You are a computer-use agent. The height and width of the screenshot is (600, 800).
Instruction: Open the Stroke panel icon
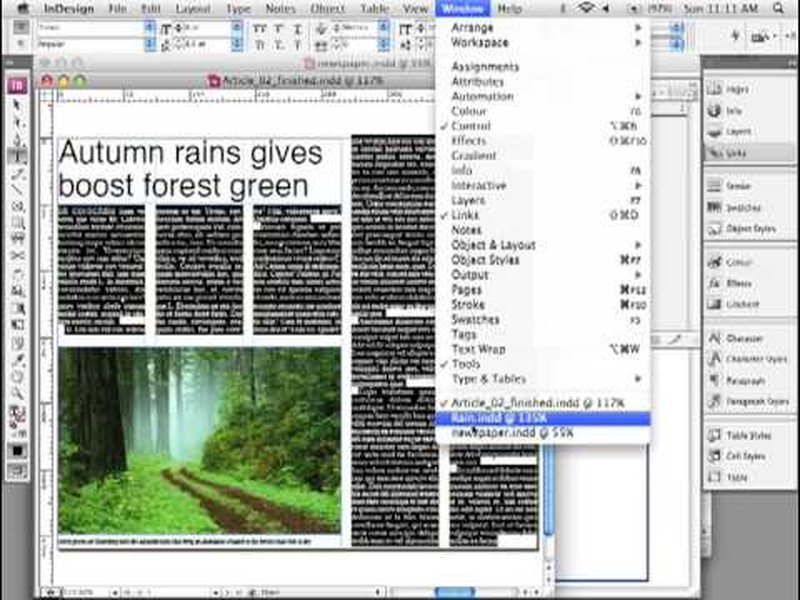point(715,186)
